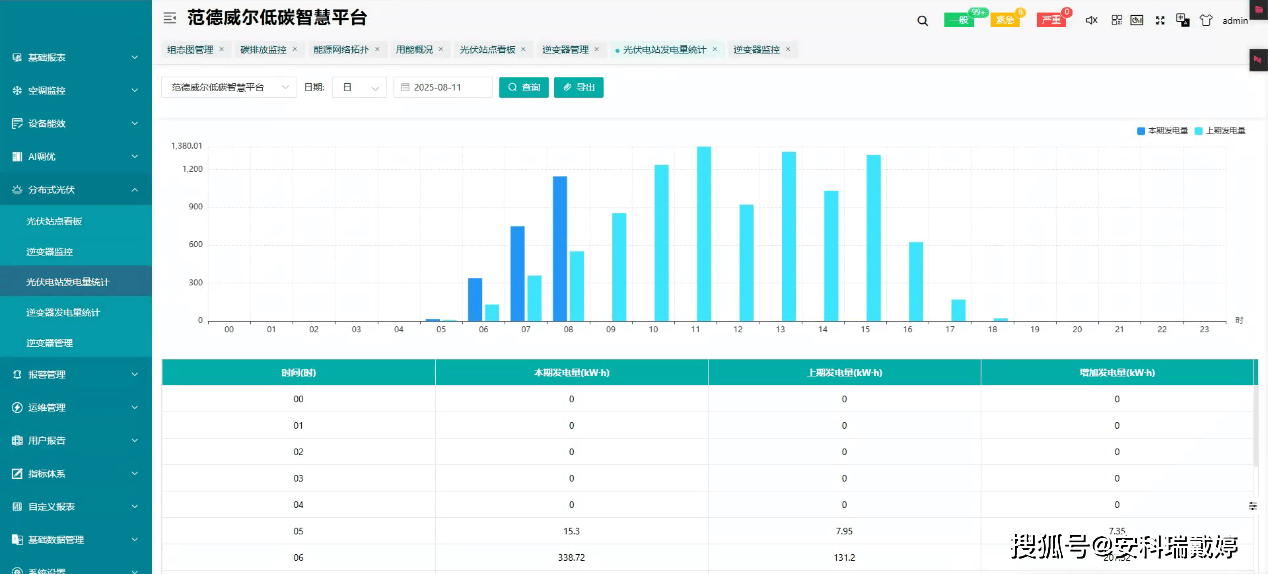
Task: Click the 11 o'clock bar in the chart
Action: (x=704, y=233)
